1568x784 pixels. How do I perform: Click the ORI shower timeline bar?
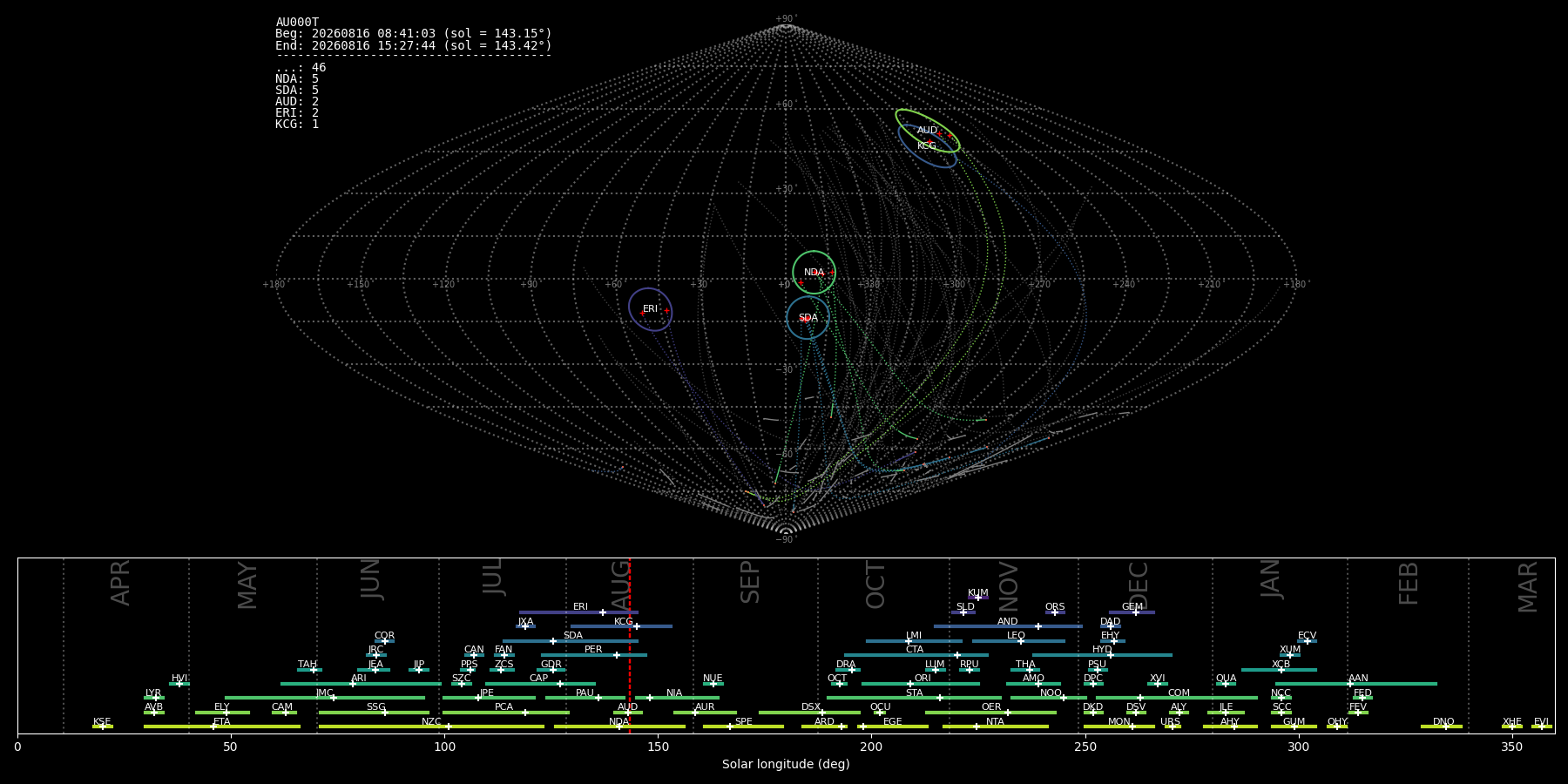921,684
